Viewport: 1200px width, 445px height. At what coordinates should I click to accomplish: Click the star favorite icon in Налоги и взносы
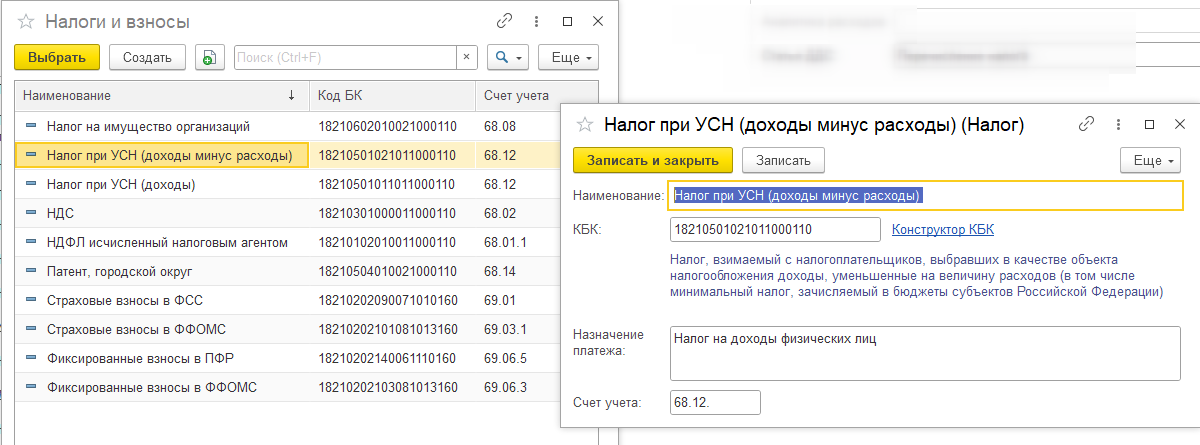pyautogui.click(x=27, y=22)
